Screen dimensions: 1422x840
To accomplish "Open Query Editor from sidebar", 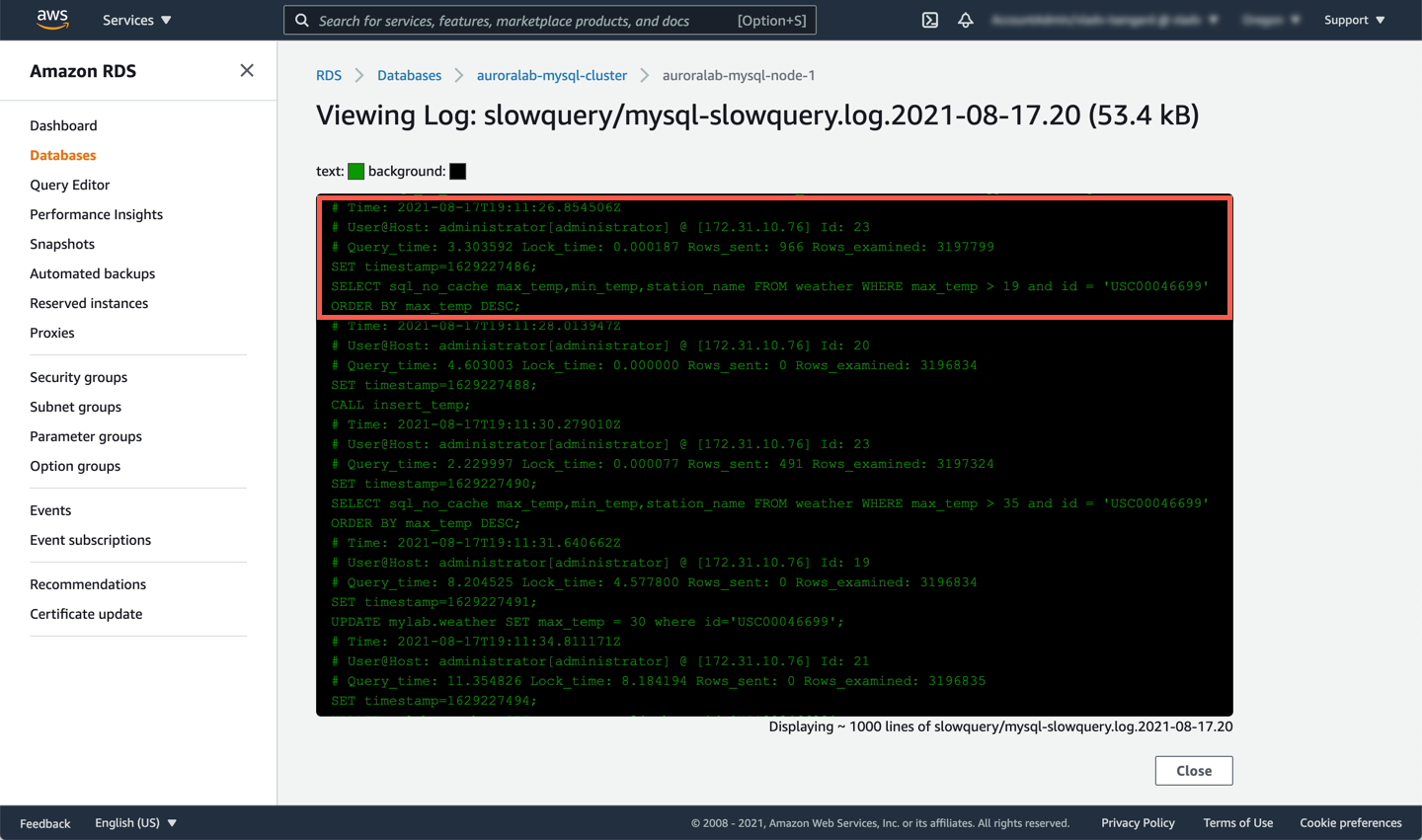I will (x=69, y=185).
